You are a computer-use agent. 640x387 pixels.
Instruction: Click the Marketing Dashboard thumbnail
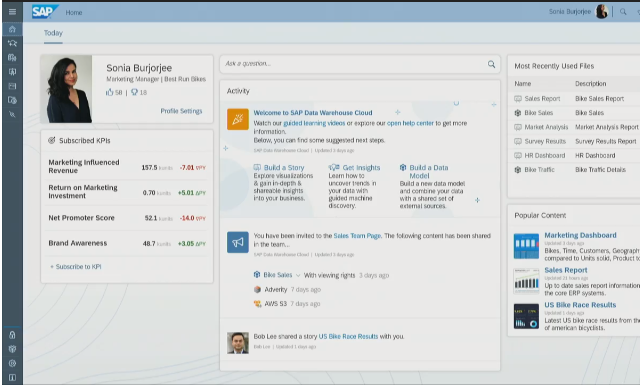point(526,246)
